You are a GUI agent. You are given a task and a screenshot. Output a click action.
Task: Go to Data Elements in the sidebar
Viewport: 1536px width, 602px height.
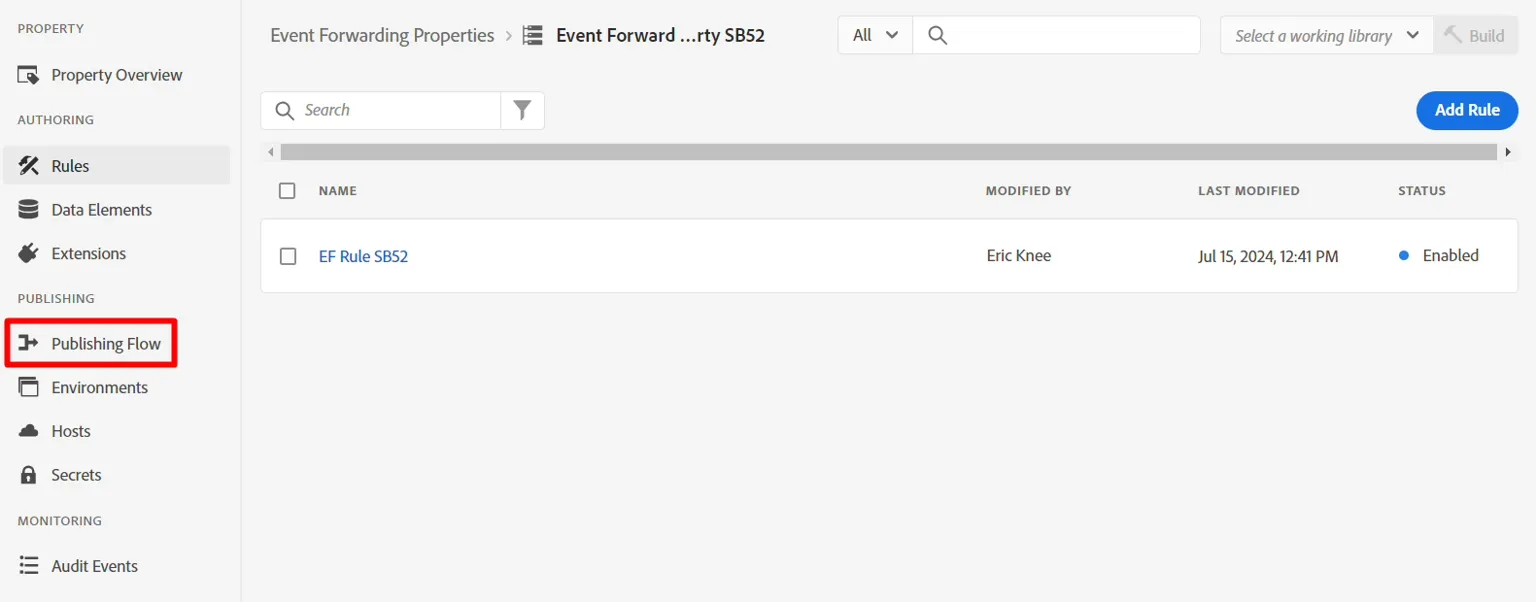tap(117, 210)
